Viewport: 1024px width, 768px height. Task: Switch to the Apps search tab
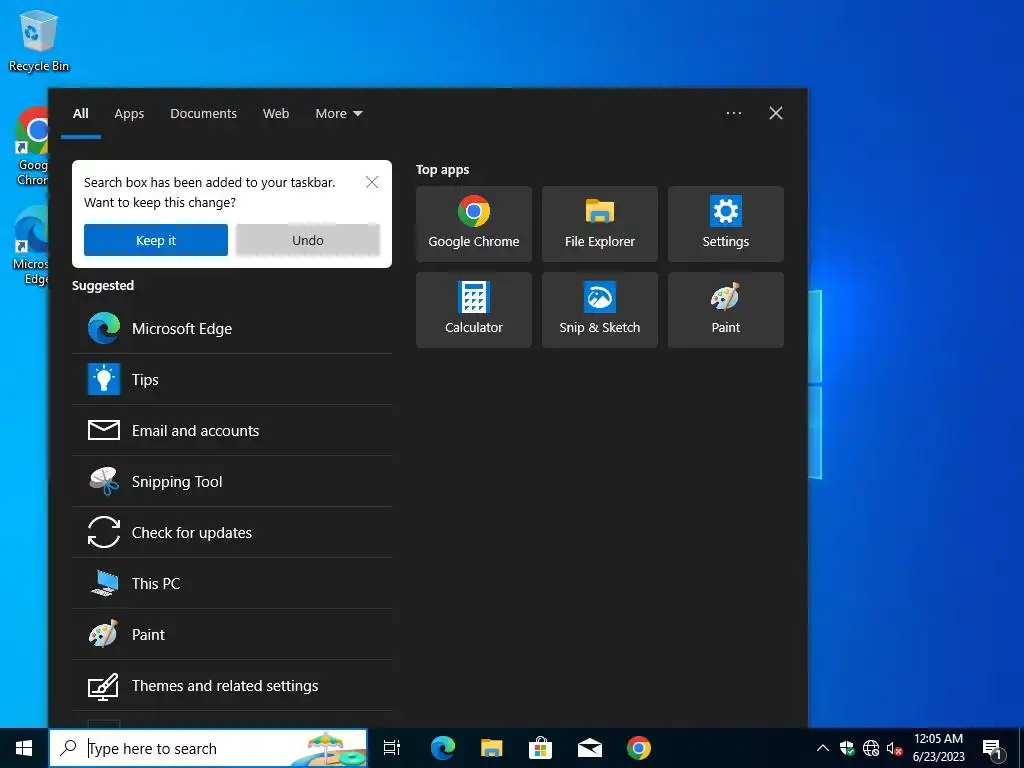click(x=129, y=114)
